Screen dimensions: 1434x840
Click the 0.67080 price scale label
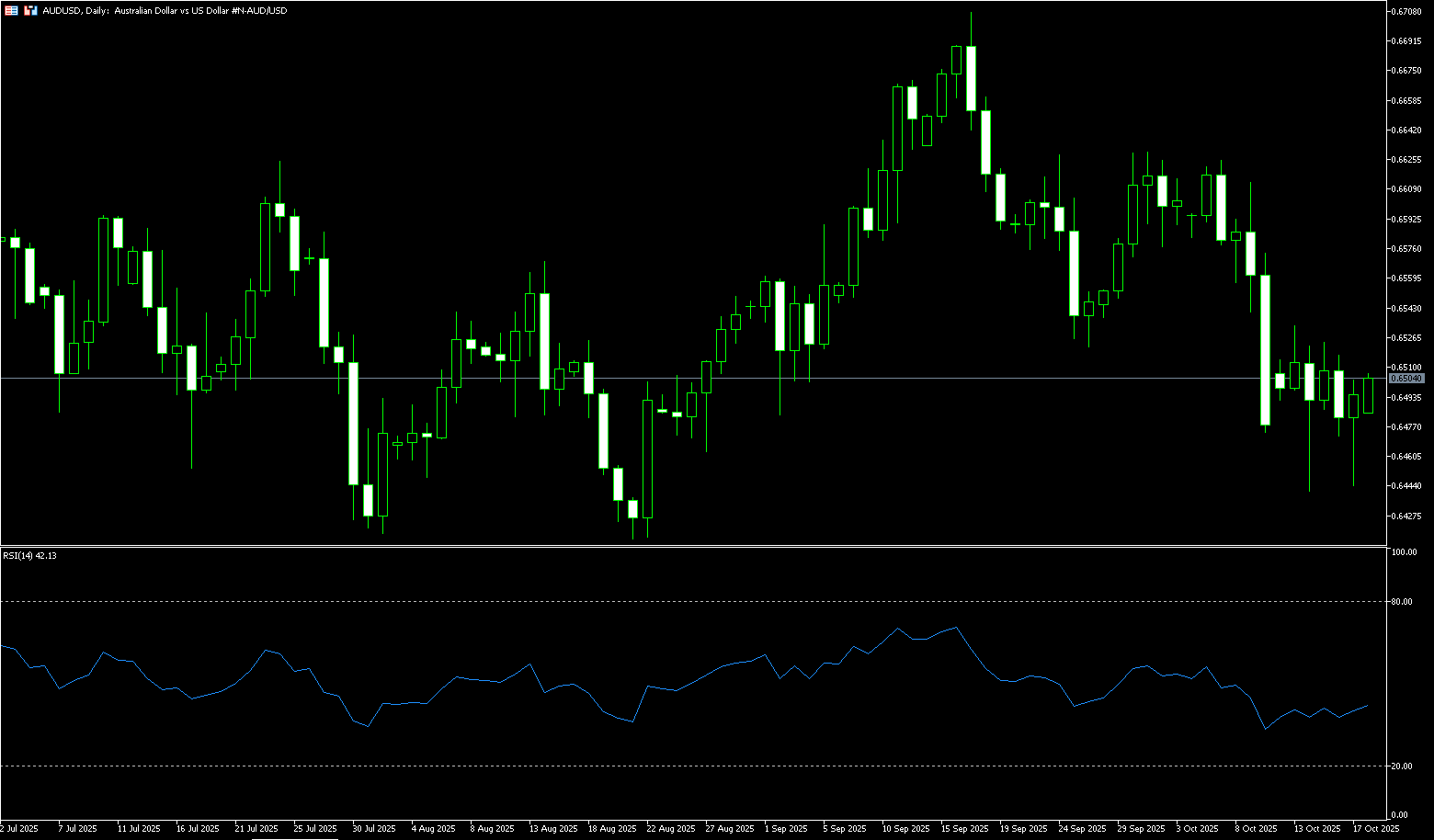1408,11
